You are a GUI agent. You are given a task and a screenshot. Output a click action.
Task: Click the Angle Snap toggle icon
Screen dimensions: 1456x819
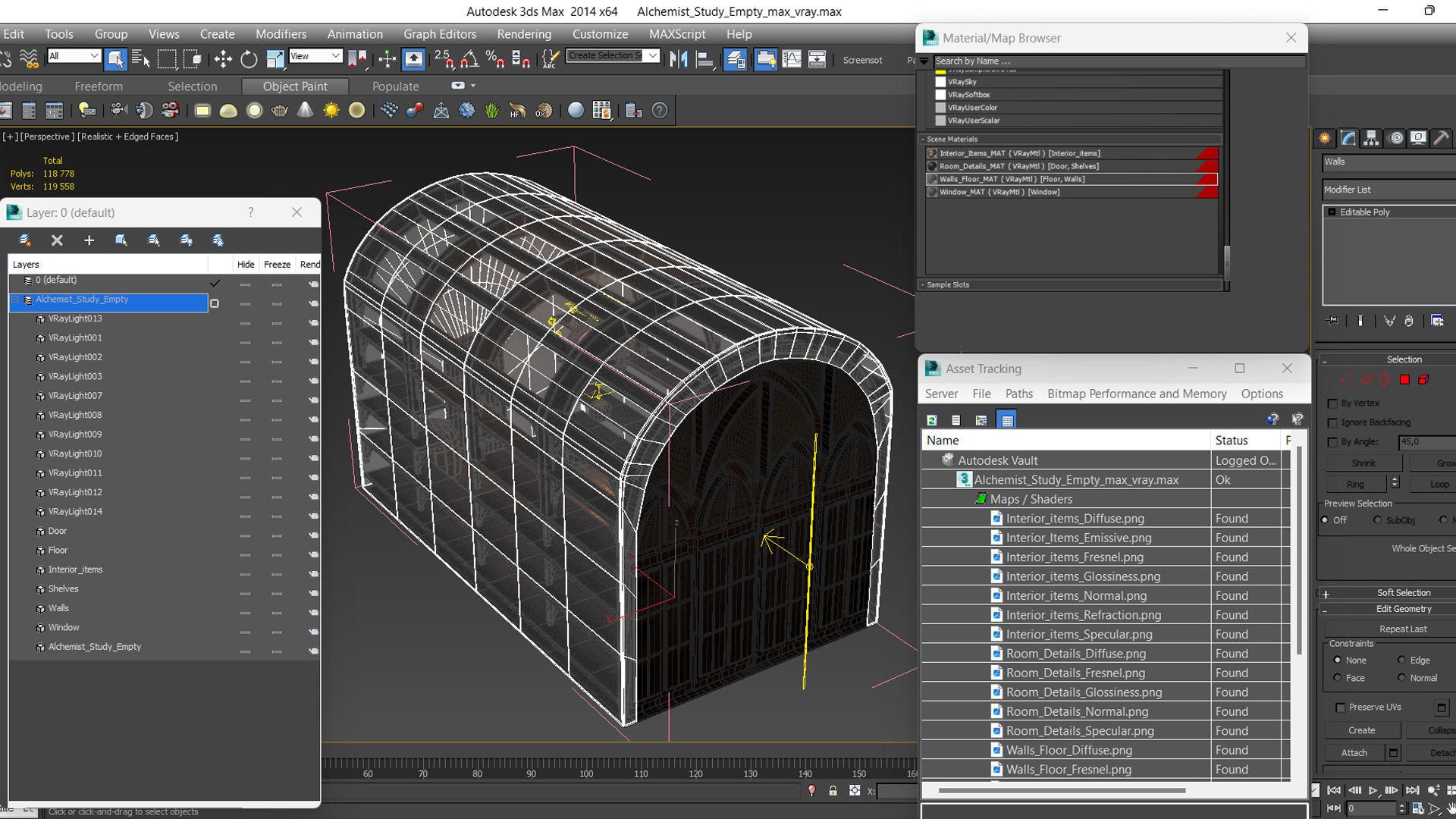[x=469, y=59]
